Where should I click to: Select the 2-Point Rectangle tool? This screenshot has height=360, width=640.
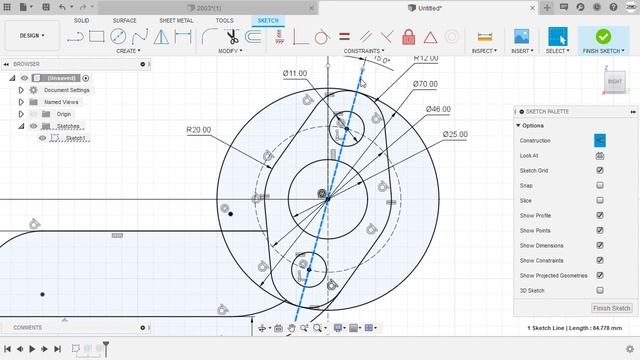[97, 37]
